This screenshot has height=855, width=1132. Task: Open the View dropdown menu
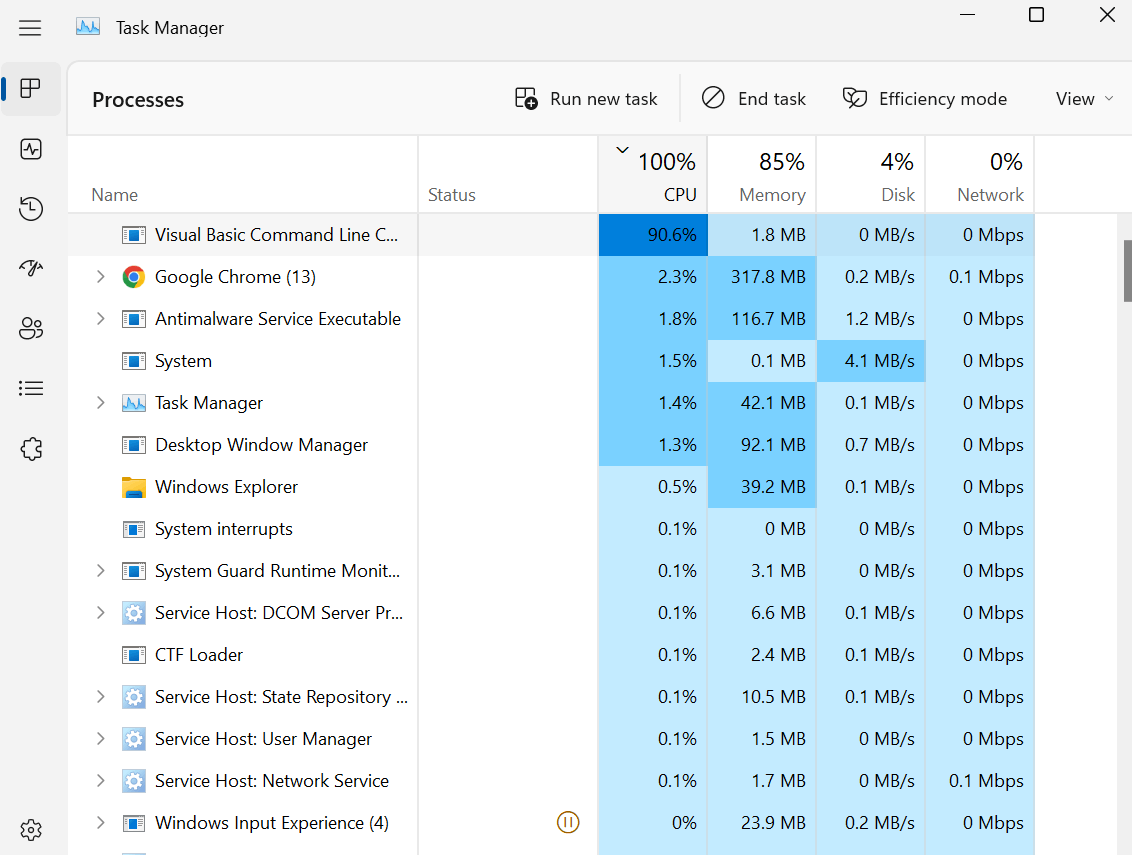tap(1083, 98)
